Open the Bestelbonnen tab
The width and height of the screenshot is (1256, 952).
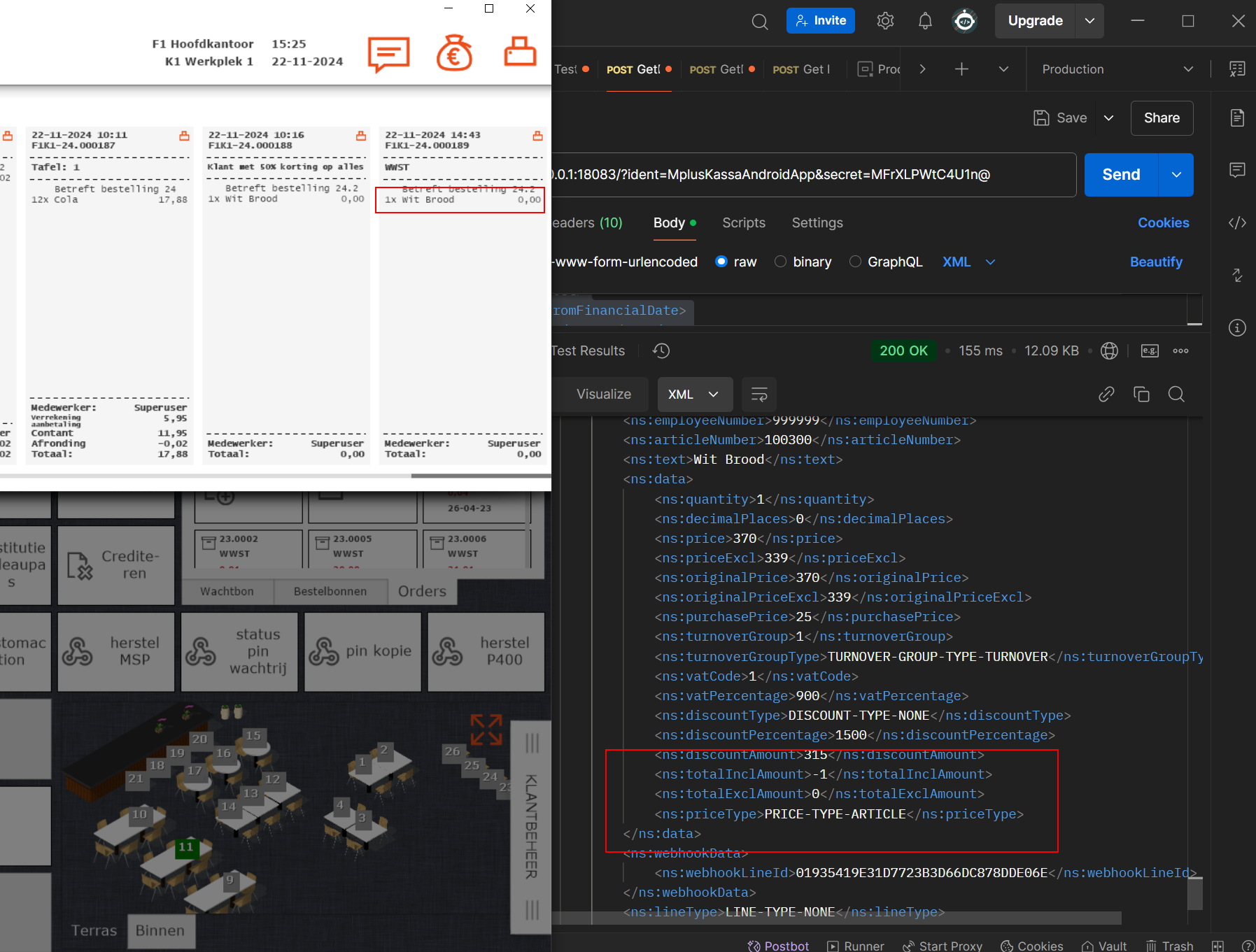330,591
